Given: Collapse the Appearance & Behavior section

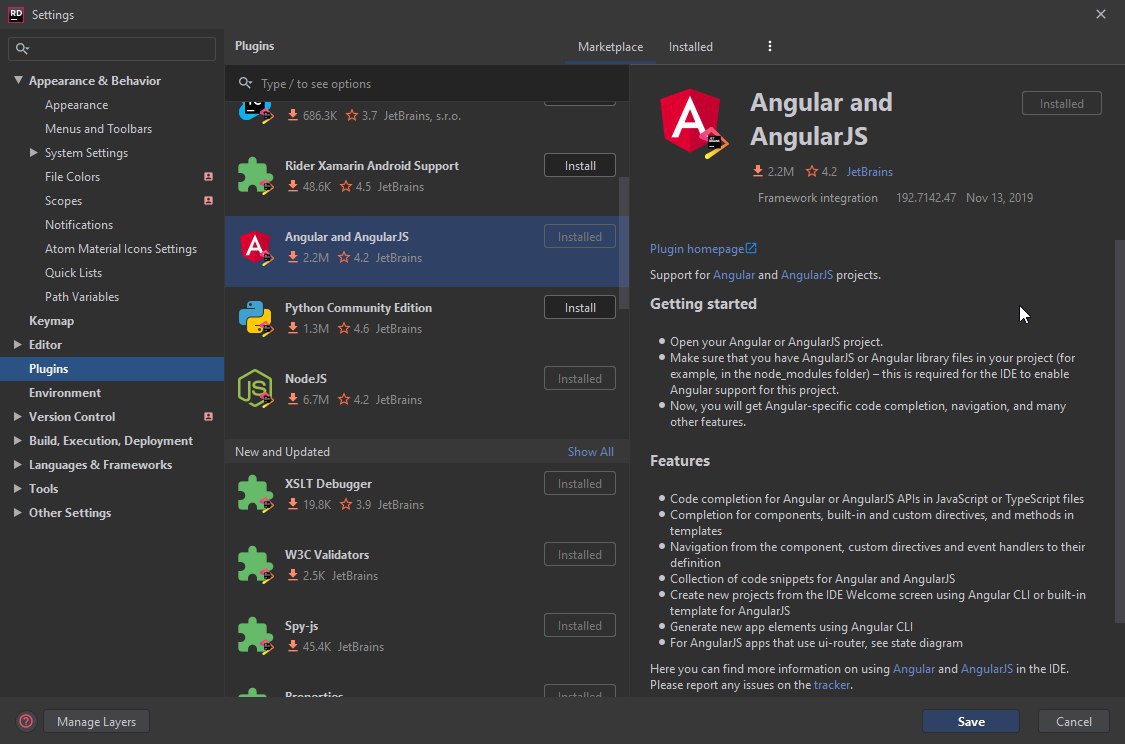Looking at the screenshot, I should click(18, 80).
